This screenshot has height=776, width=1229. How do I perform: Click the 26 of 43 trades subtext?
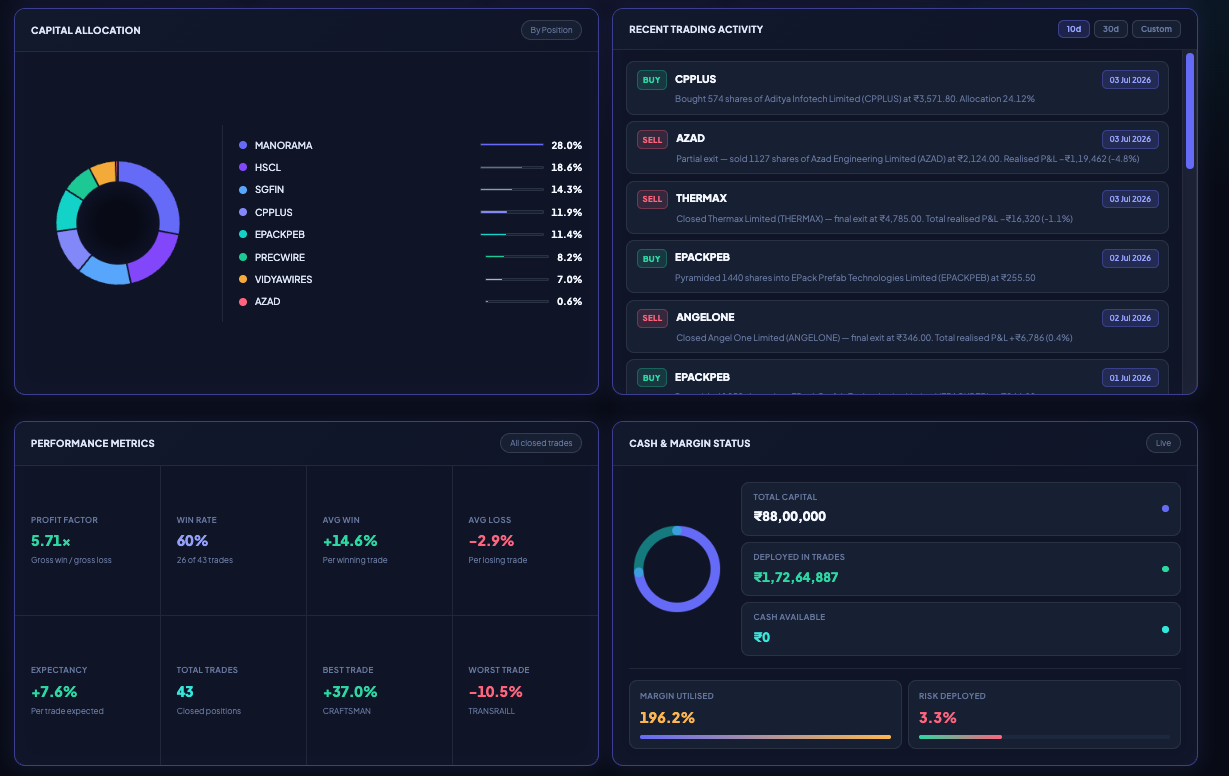tap(205, 560)
